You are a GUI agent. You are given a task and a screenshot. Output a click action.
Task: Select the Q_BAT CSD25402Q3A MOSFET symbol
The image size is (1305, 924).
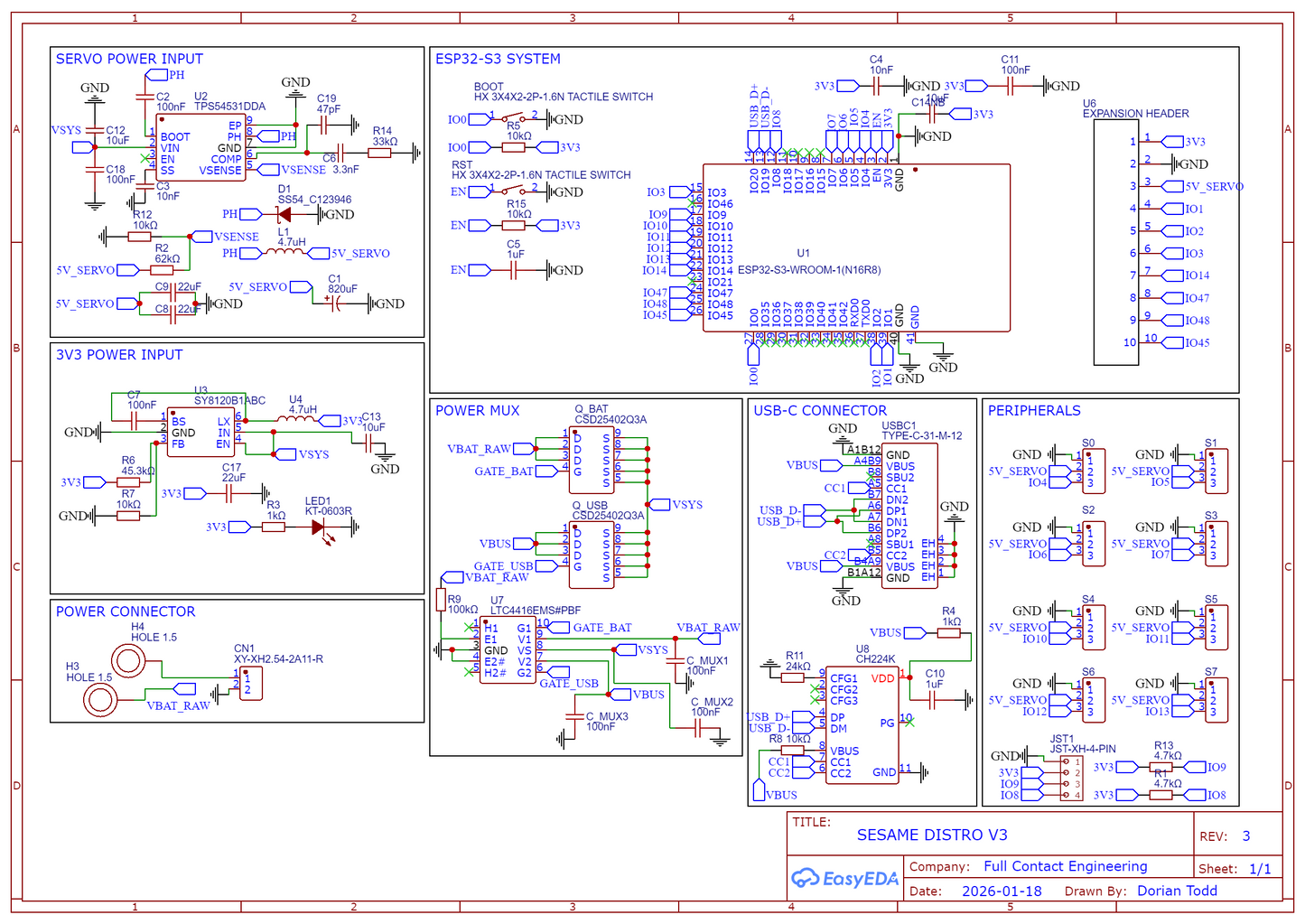592,461
